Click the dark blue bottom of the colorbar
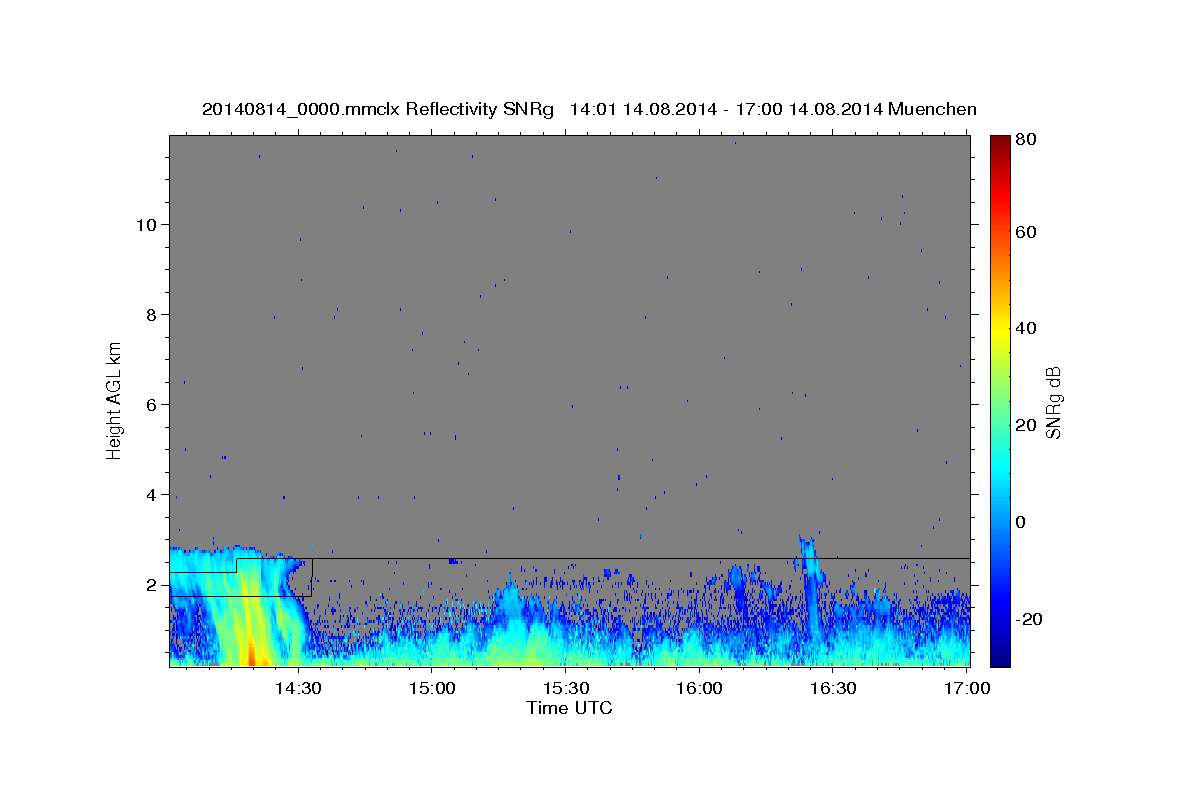This screenshot has width=1200, height=800. [1000, 655]
